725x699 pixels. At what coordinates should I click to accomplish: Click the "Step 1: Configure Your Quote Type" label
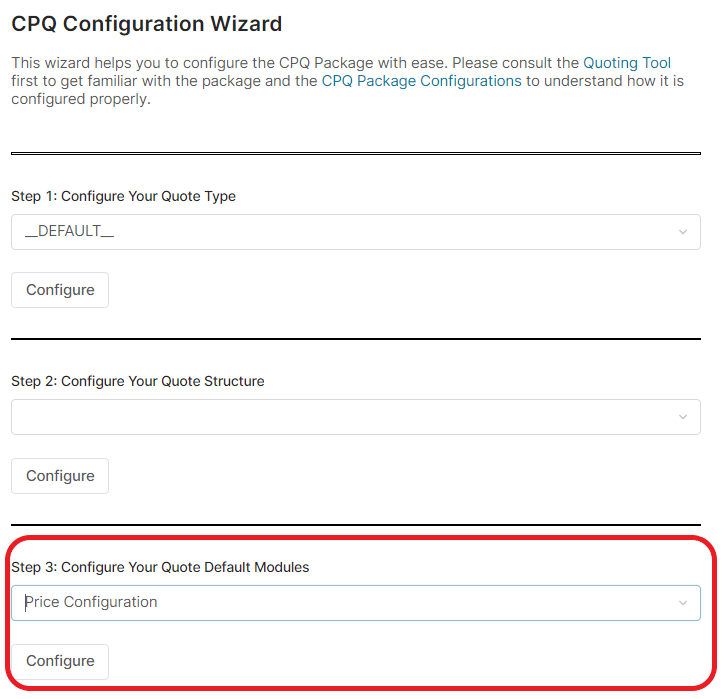124,196
